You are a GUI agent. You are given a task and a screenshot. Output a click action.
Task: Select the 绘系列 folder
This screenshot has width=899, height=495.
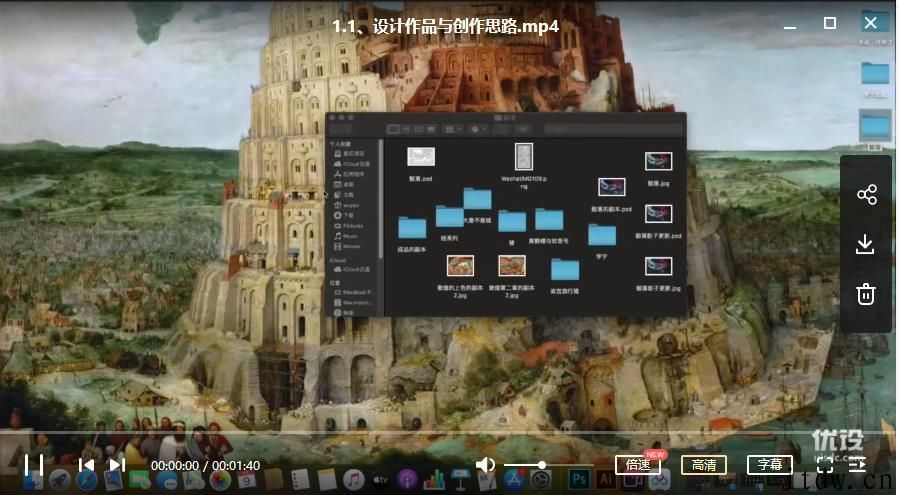pos(450,216)
